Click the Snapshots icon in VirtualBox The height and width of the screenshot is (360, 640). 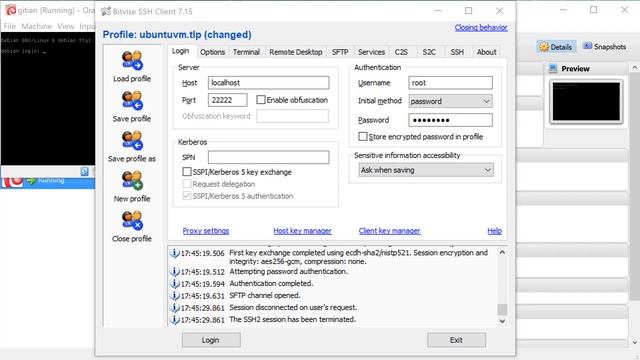pos(587,46)
